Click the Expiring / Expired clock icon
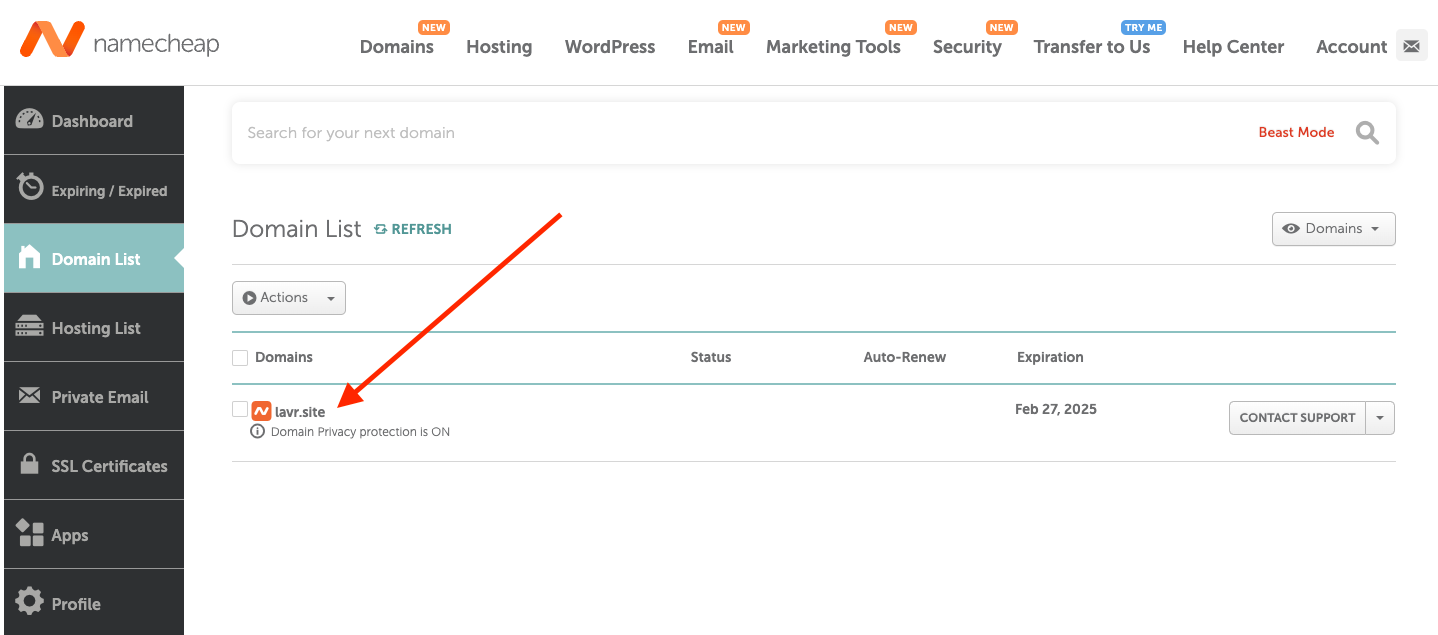The width and height of the screenshot is (1438, 635). pos(30,187)
